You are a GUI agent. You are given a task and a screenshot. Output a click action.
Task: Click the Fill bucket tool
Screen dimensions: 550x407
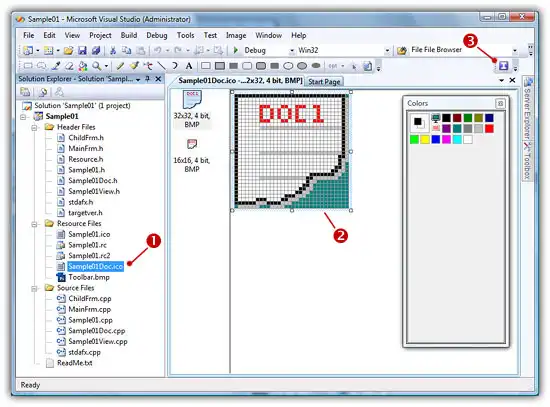click(83, 66)
